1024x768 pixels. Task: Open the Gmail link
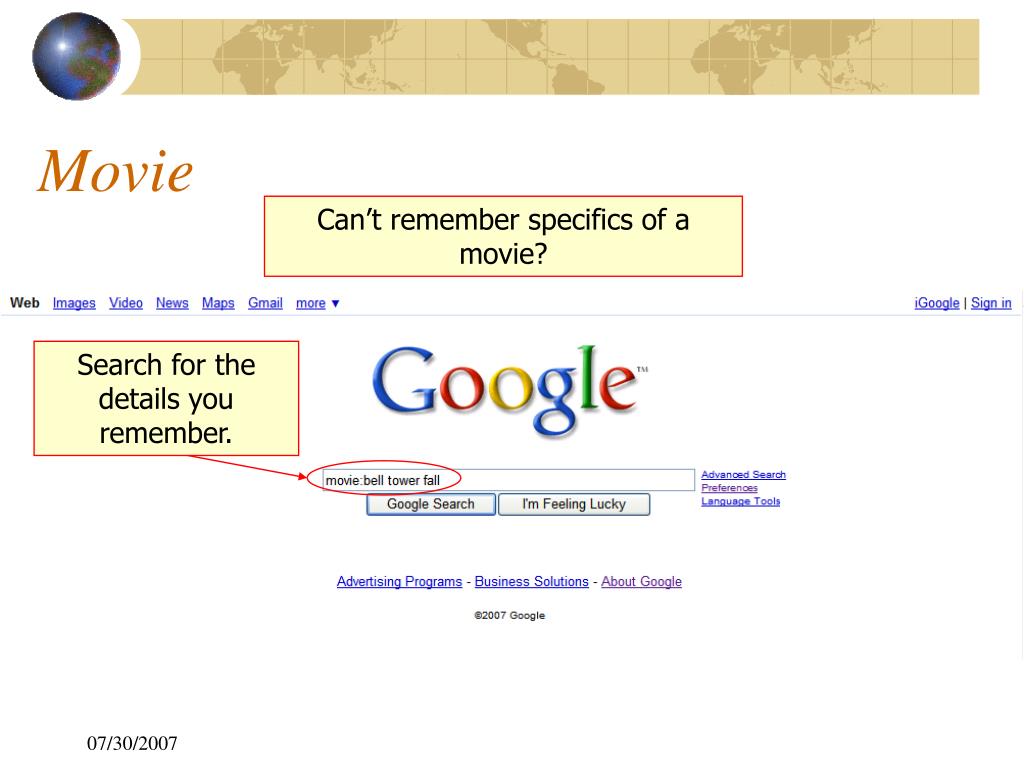point(265,303)
